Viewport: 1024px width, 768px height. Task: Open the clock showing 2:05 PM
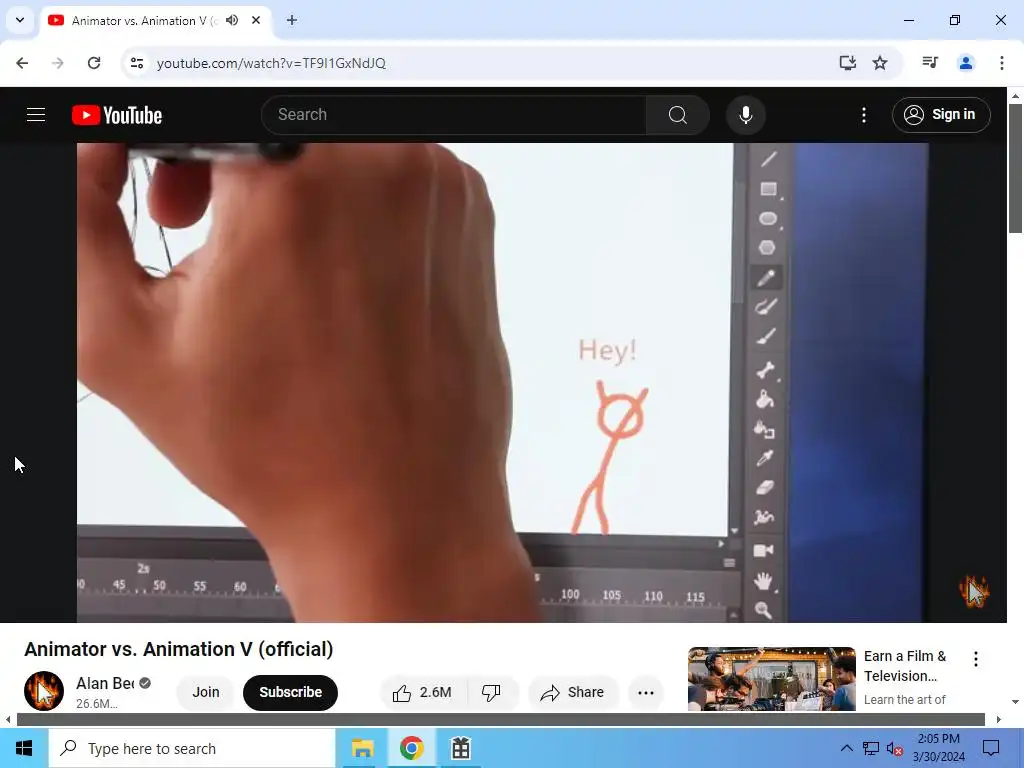[x=938, y=748]
